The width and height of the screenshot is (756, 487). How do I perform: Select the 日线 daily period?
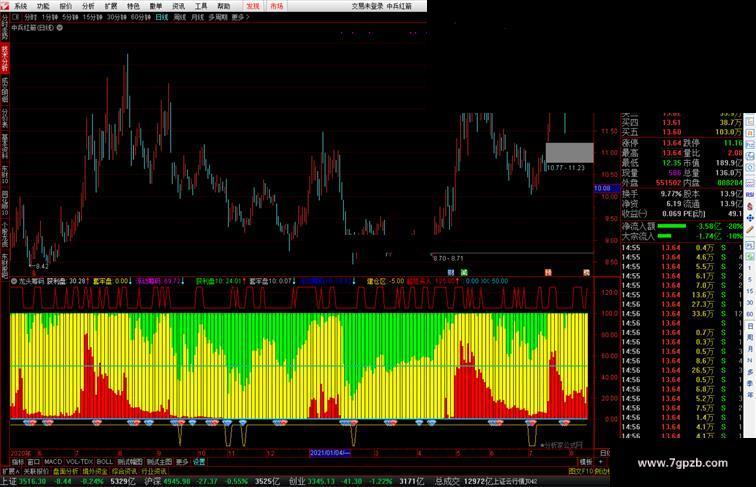[x=162, y=17]
